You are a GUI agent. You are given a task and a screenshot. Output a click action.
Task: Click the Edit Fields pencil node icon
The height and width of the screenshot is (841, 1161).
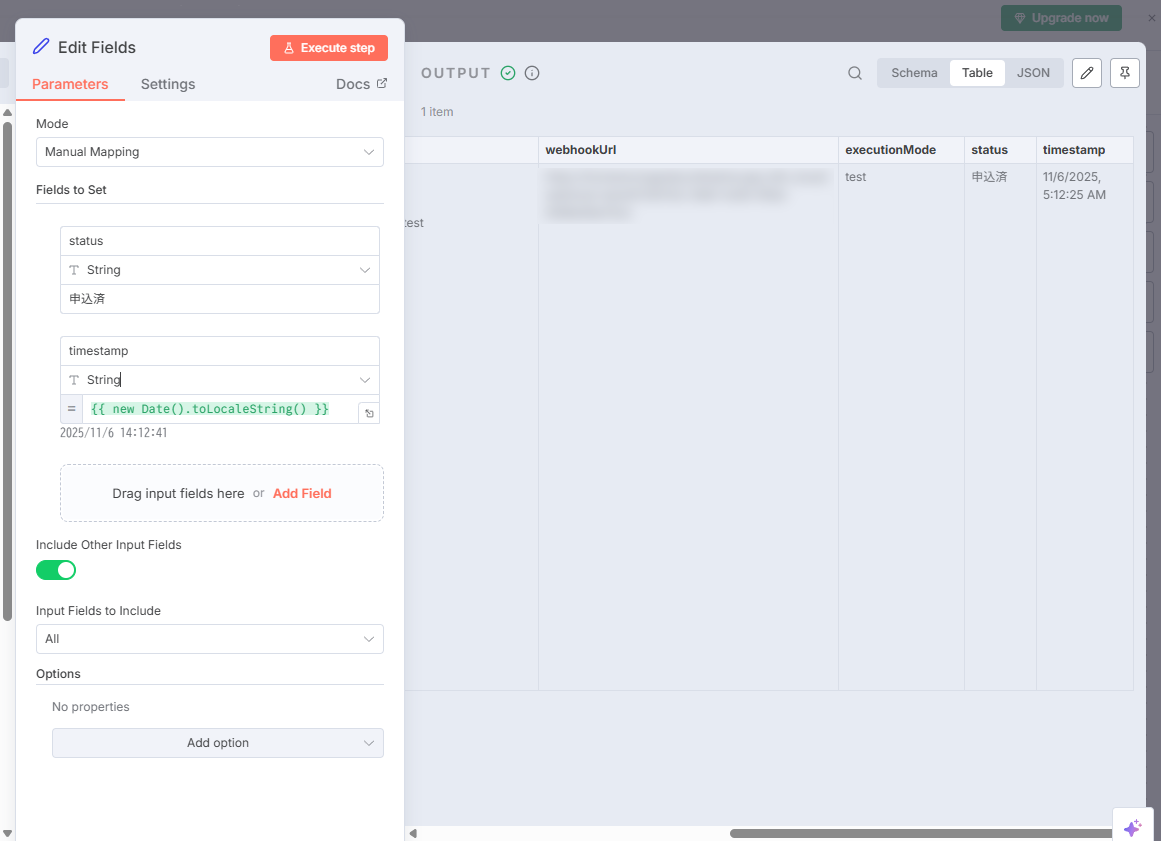41,47
